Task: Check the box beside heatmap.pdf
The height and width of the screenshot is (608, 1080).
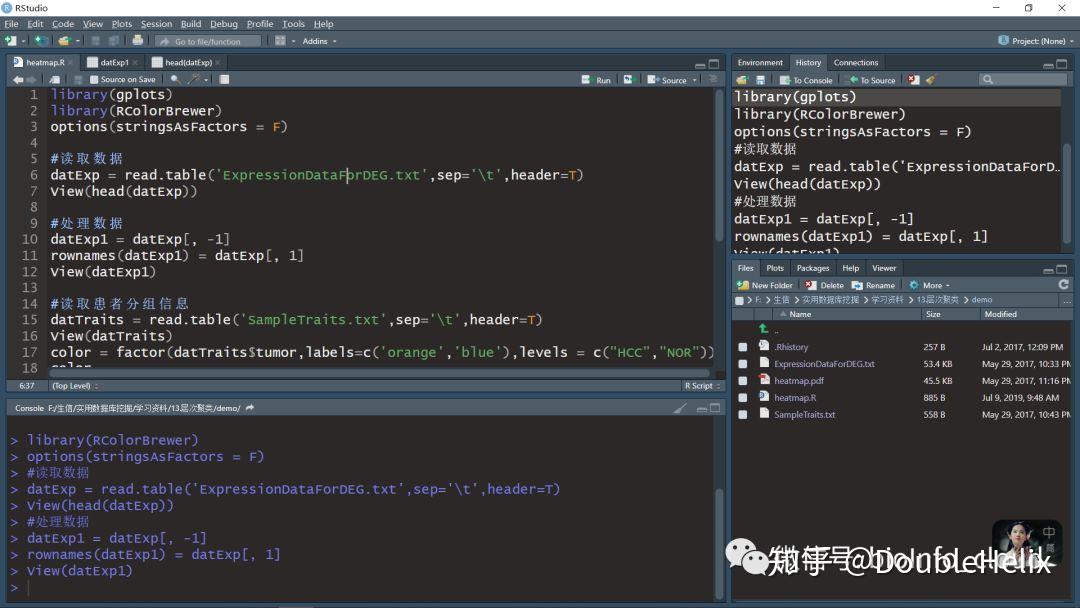Action: (x=742, y=380)
